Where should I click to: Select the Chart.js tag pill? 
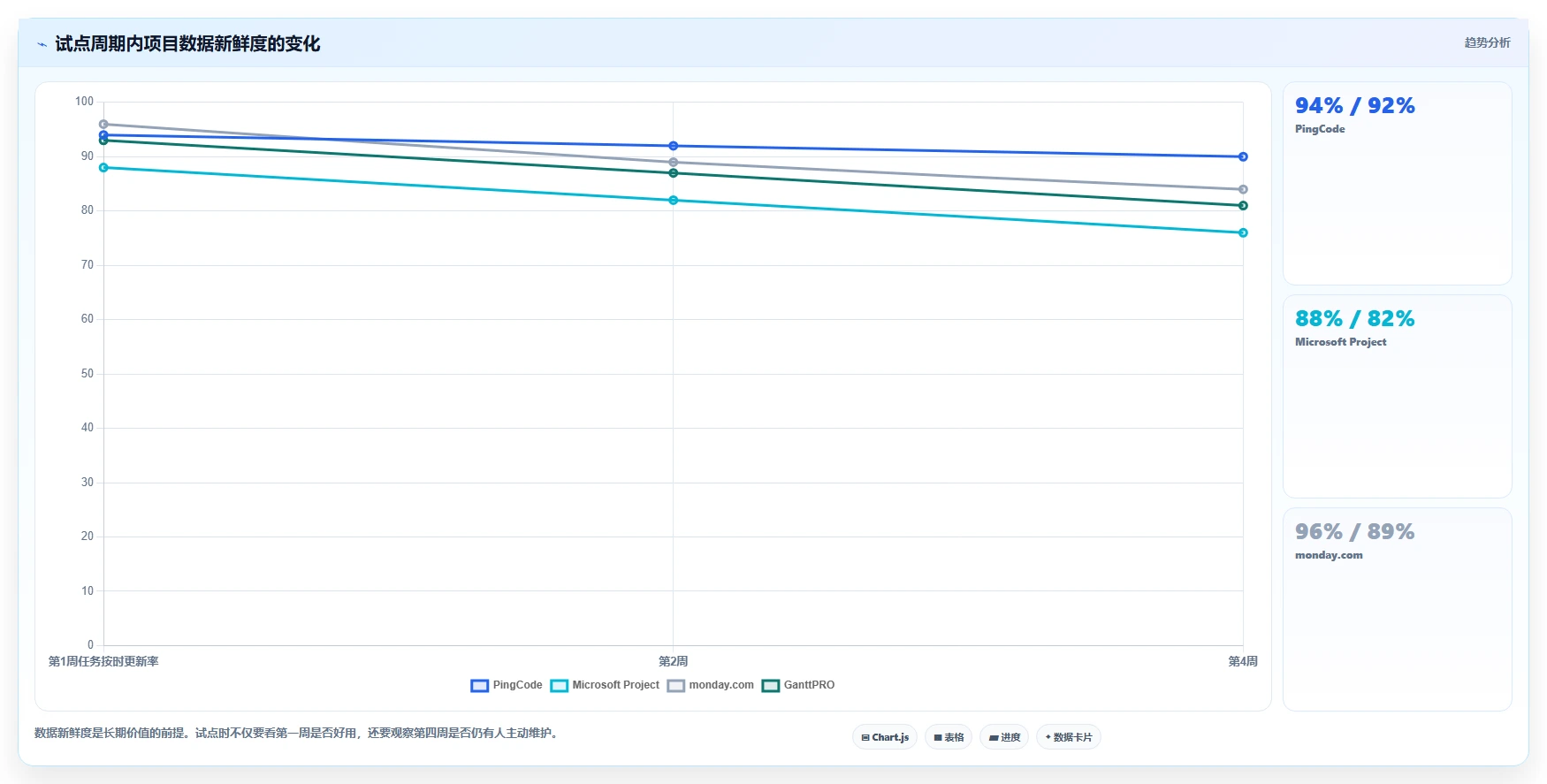[885, 737]
